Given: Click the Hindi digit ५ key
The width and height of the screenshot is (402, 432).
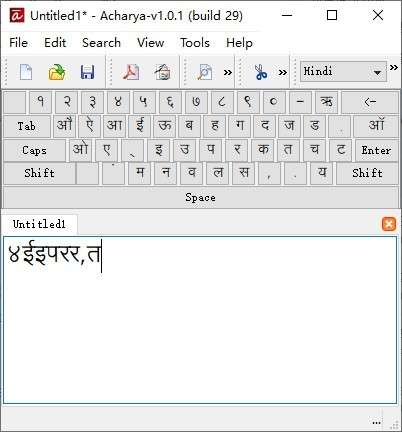Looking at the screenshot, I should coord(144,102).
